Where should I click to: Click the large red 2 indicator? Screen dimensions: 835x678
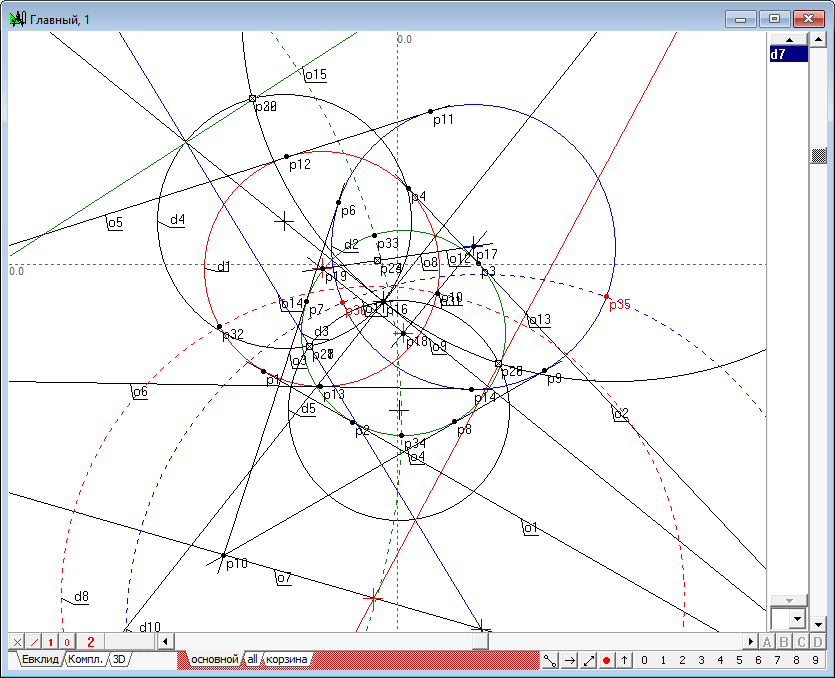click(x=91, y=642)
